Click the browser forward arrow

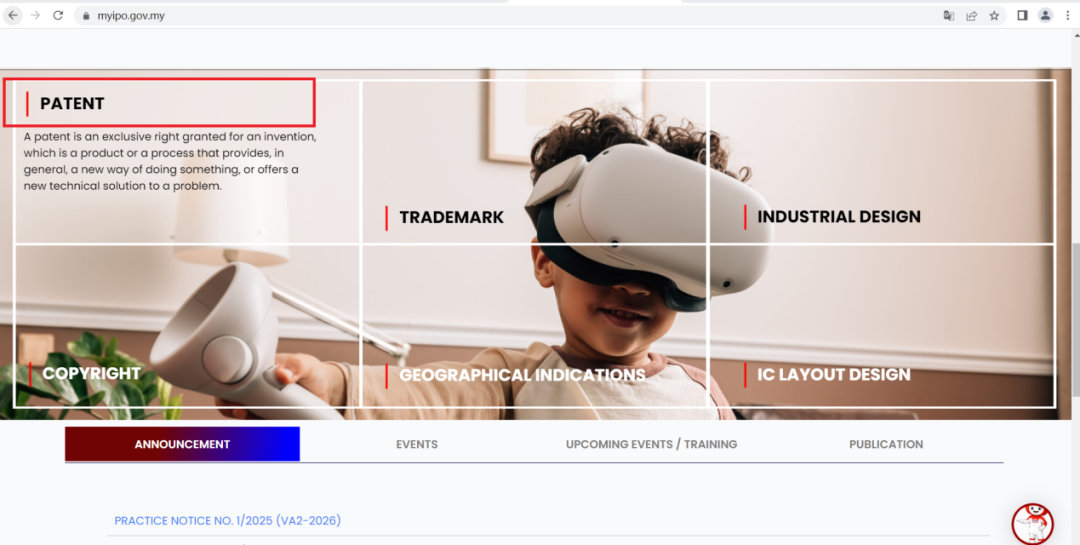tap(36, 15)
